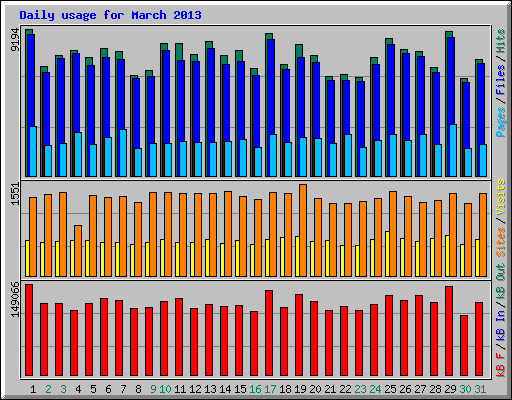Click the 'Visits' legend label
This screenshot has height=400, width=512.
[501, 197]
